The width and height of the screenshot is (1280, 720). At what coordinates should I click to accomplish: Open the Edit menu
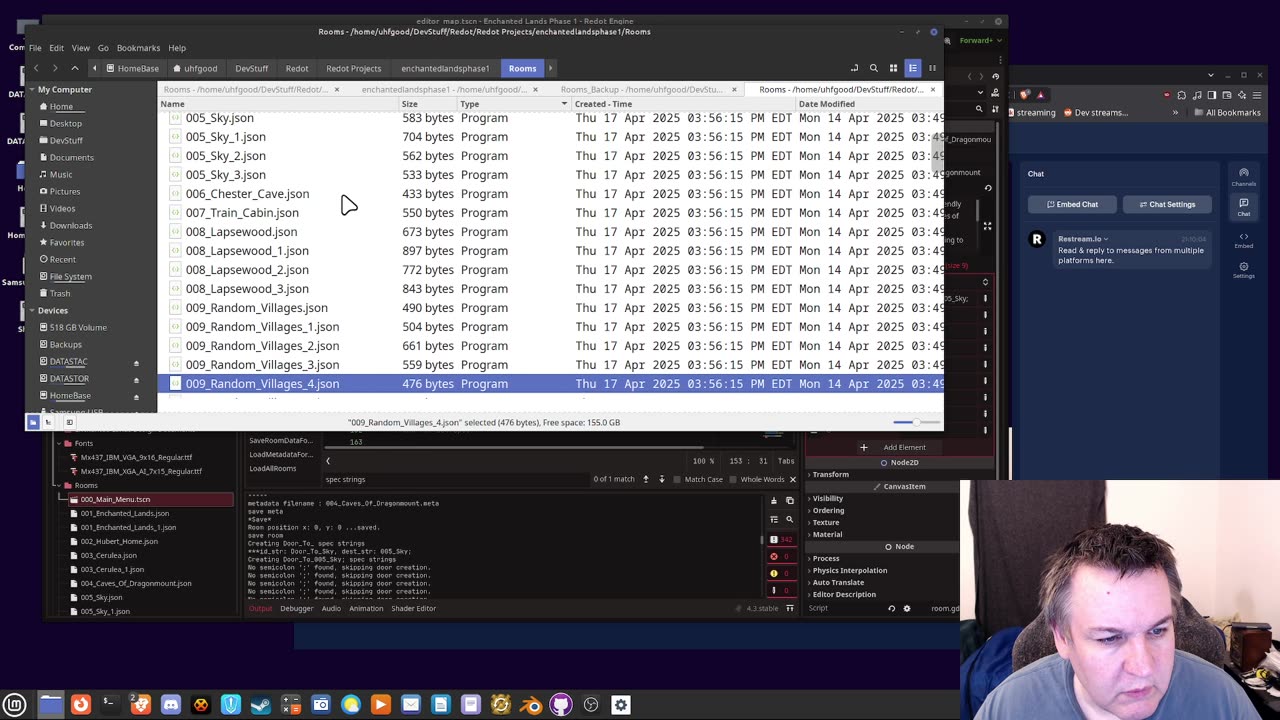pos(57,48)
